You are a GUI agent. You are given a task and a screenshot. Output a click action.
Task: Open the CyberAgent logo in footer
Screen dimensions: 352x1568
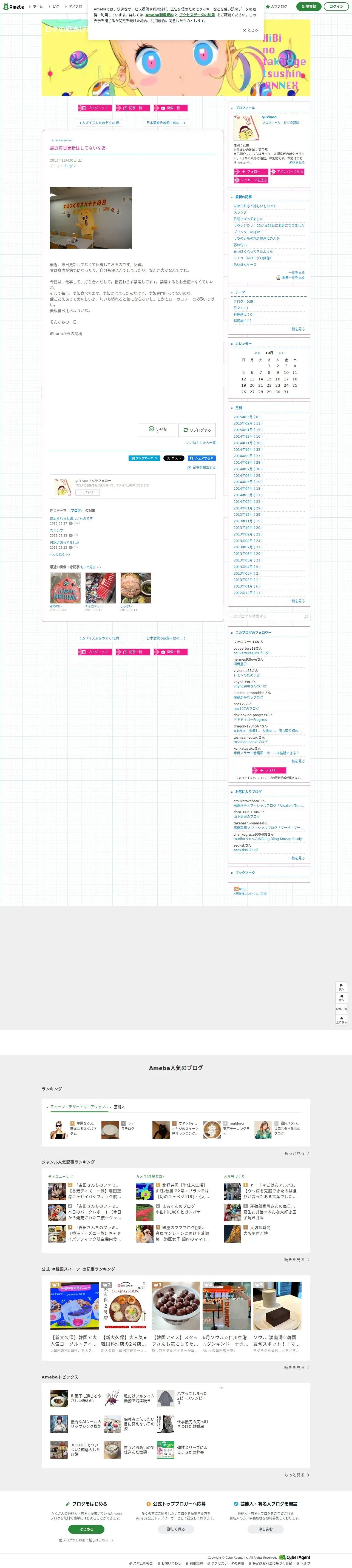295,1558
